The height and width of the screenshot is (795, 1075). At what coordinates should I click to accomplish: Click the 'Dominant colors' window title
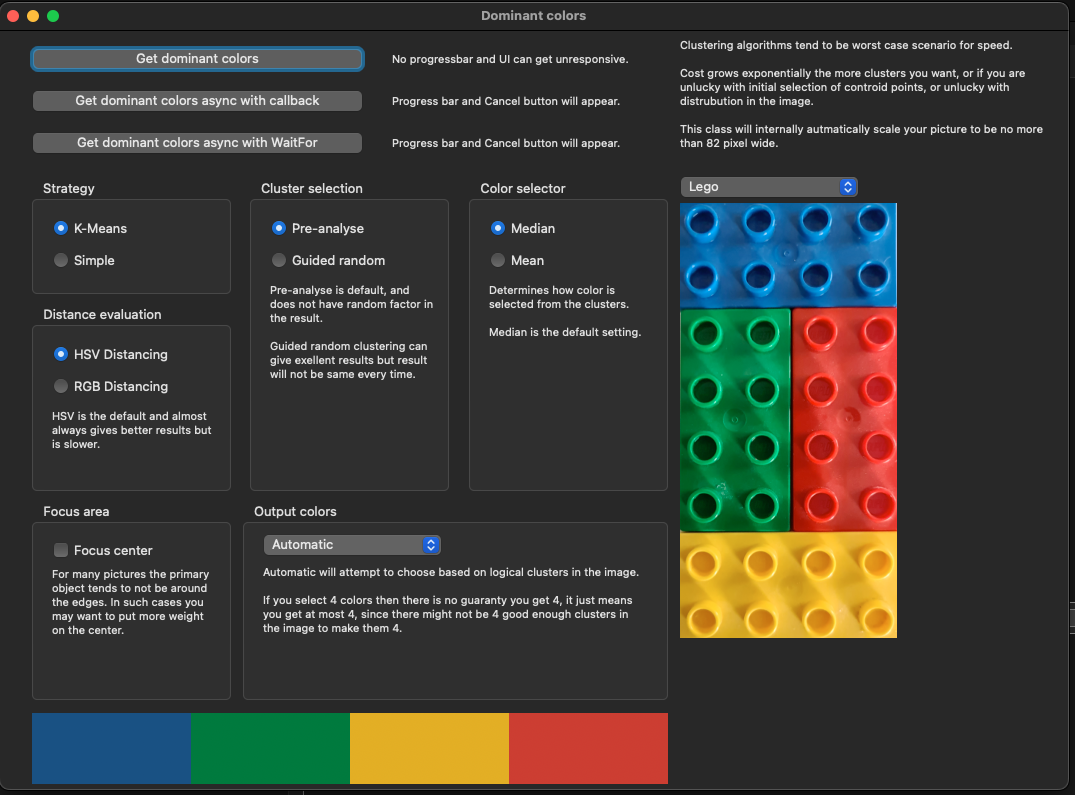tap(533, 16)
